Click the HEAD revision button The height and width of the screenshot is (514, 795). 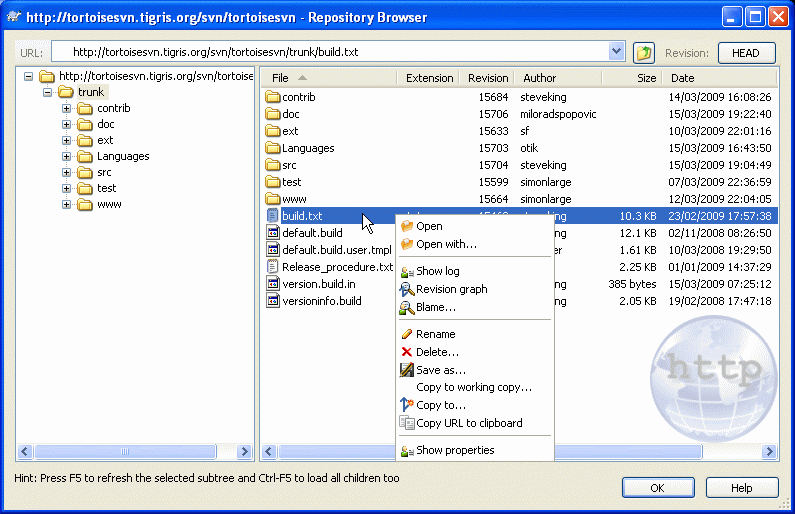pyautogui.click(x=746, y=53)
